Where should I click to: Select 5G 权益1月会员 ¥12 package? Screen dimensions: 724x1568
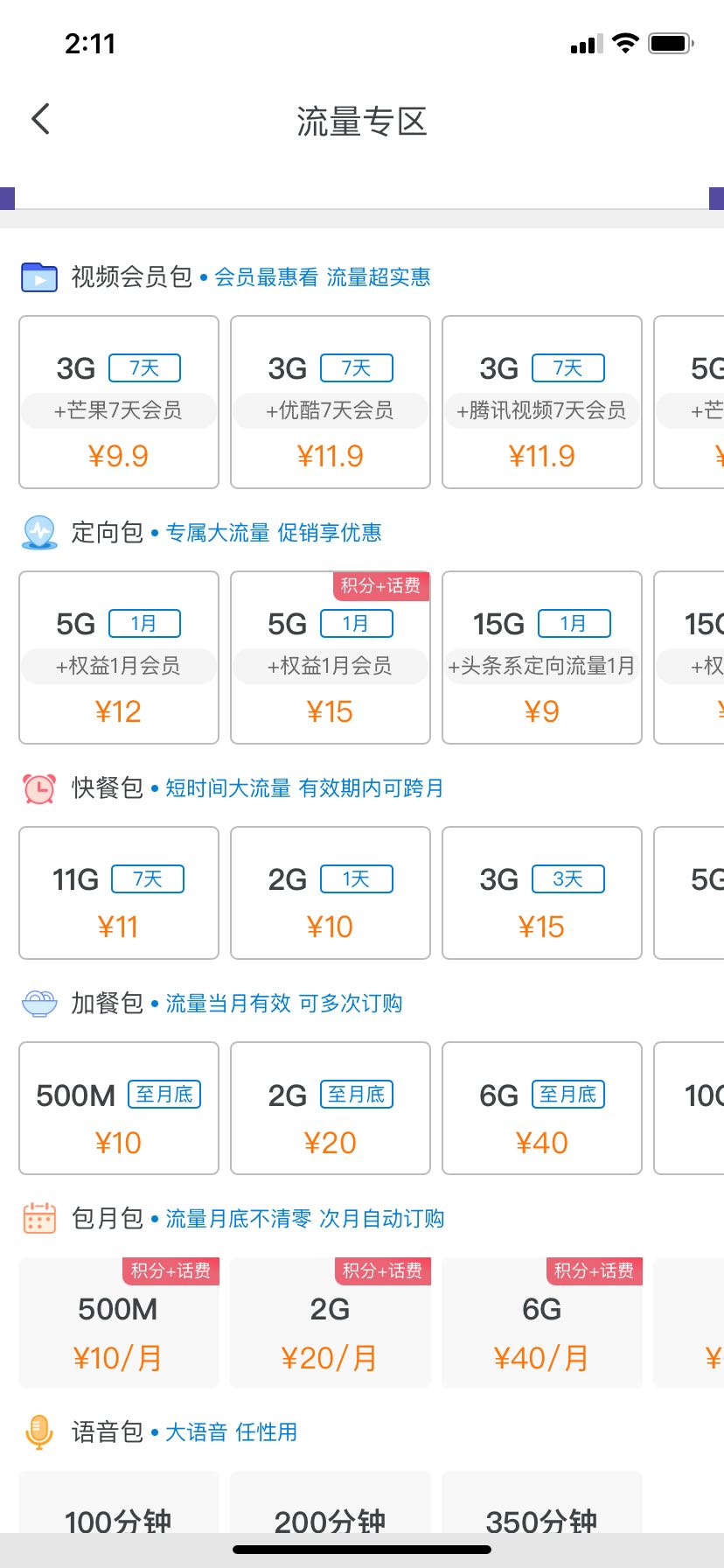(119, 657)
